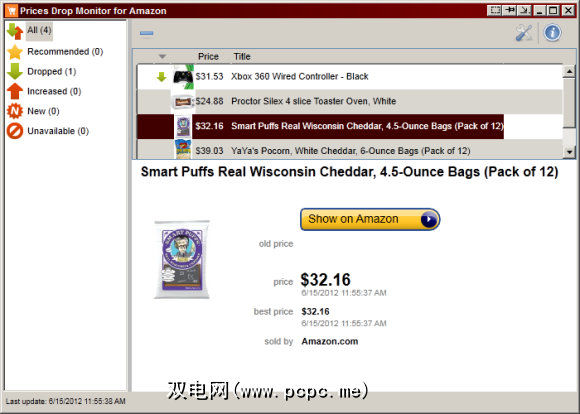
Task: Sort list by Title column
Action: click(x=242, y=57)
